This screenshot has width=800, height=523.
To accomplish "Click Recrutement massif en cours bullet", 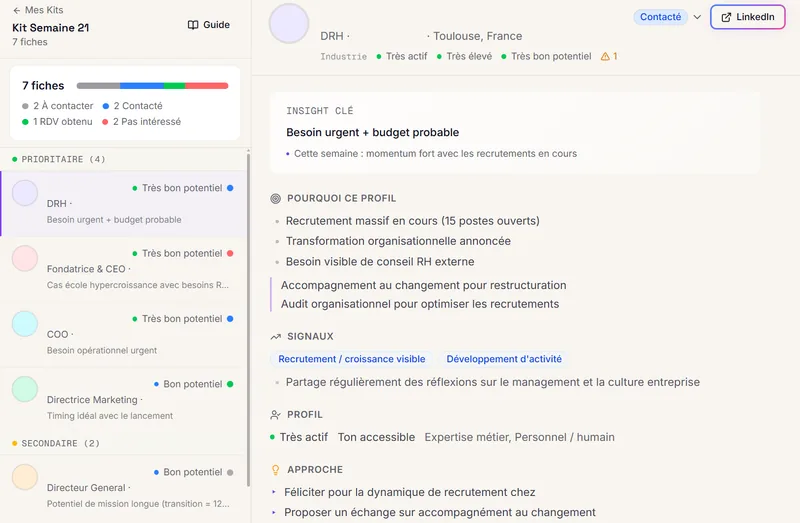I will [412, 221].
